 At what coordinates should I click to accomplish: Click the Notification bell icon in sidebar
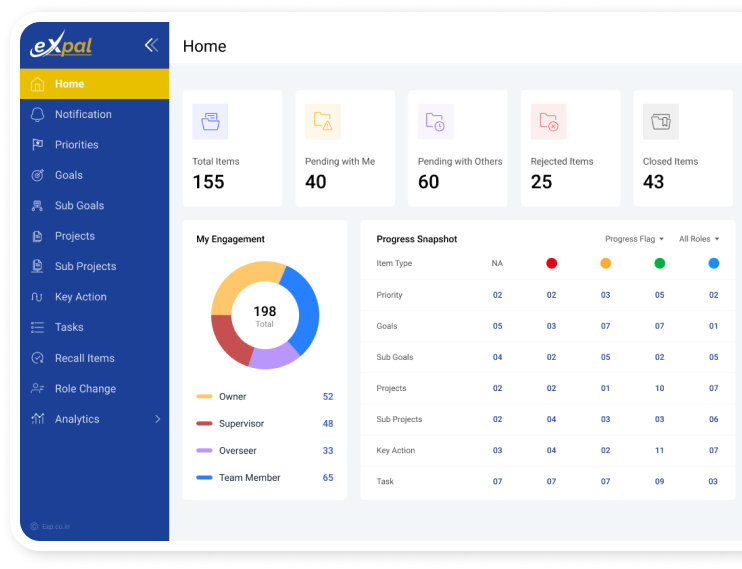(x=38, y=114)
